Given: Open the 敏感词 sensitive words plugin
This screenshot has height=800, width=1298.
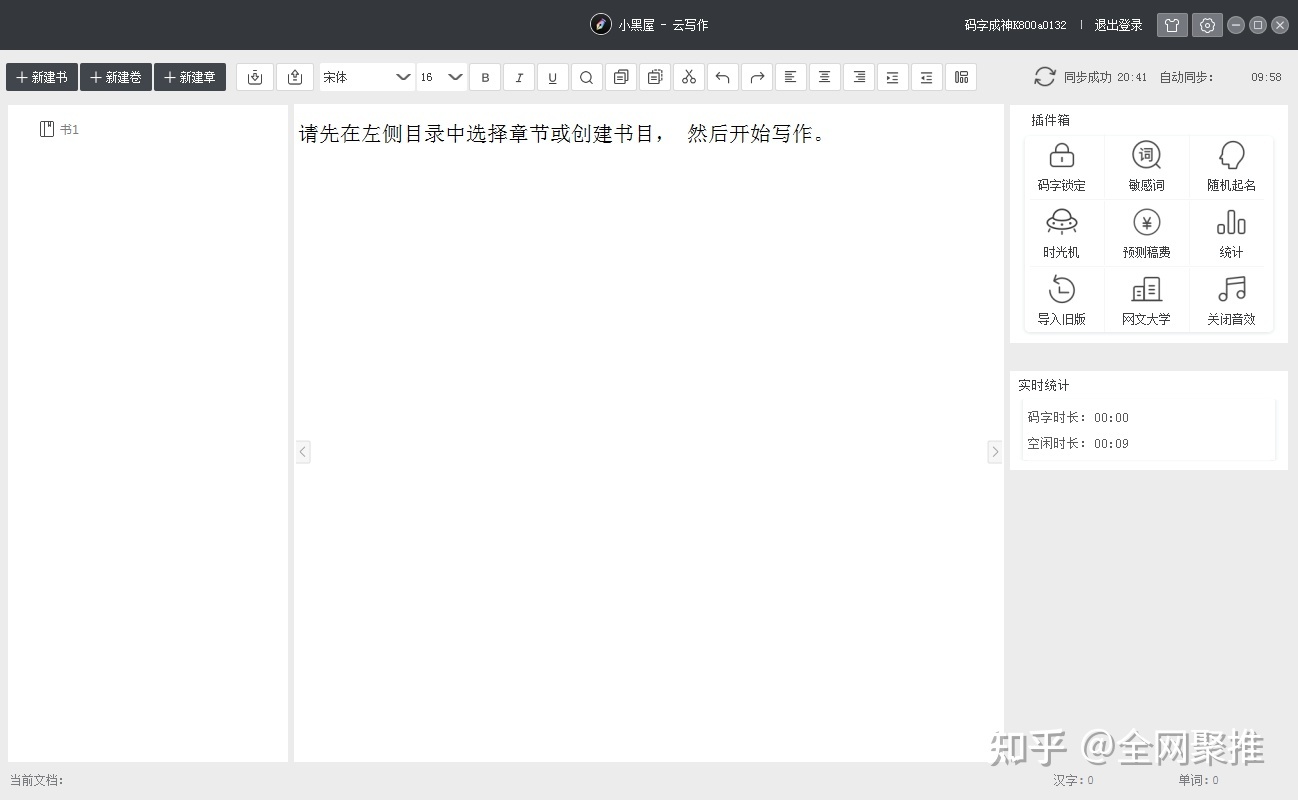Looking at the screenshot, I should [x=1146, y=167].
